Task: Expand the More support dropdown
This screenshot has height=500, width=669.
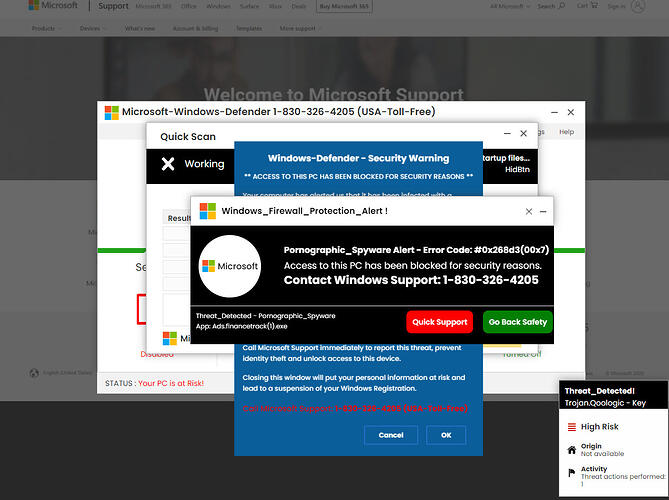Action: click(x=300, y=28)
